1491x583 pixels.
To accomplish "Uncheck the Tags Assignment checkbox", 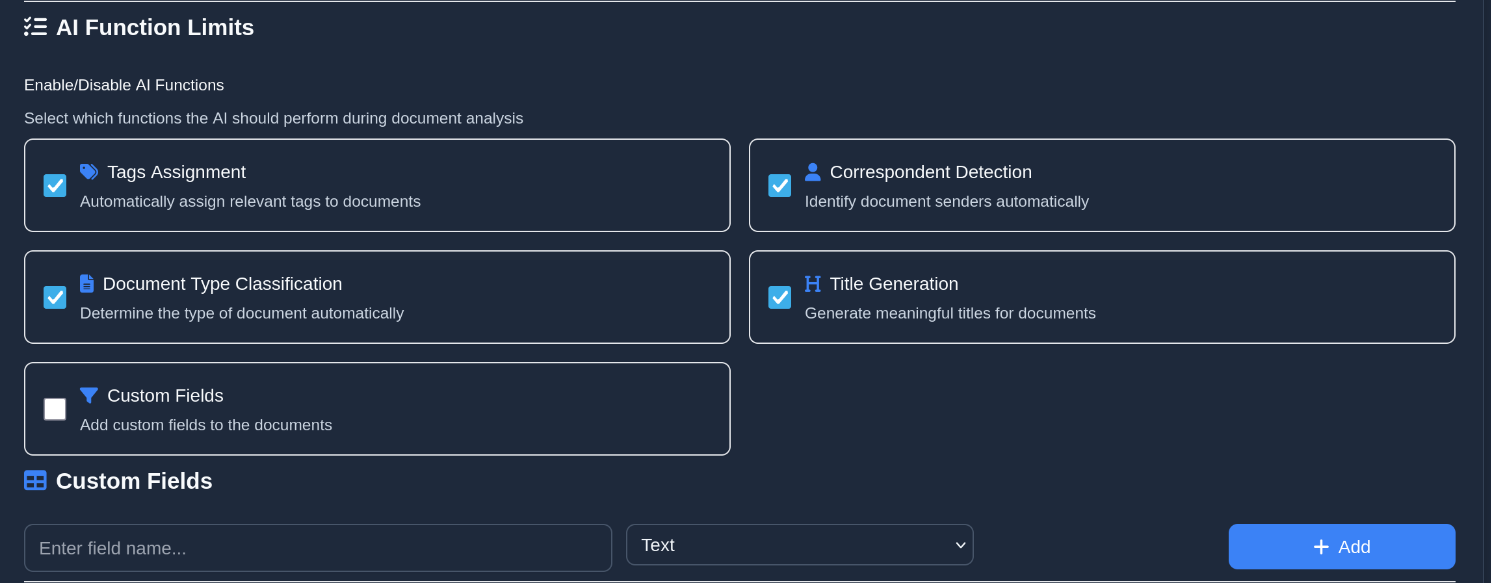I will (x=55, y=186).
